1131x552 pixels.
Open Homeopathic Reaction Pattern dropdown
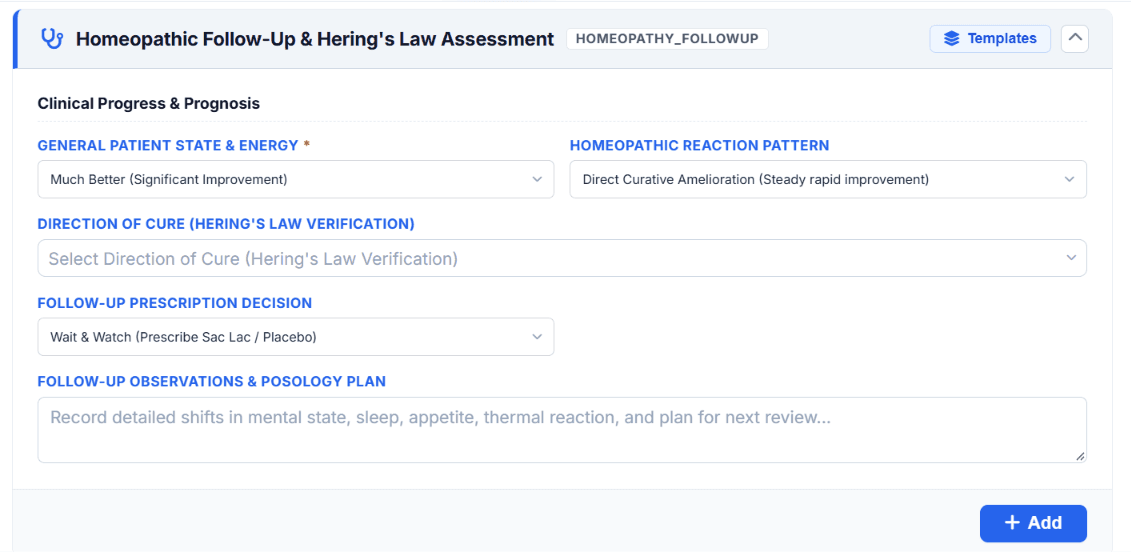[x=828, y=179]
